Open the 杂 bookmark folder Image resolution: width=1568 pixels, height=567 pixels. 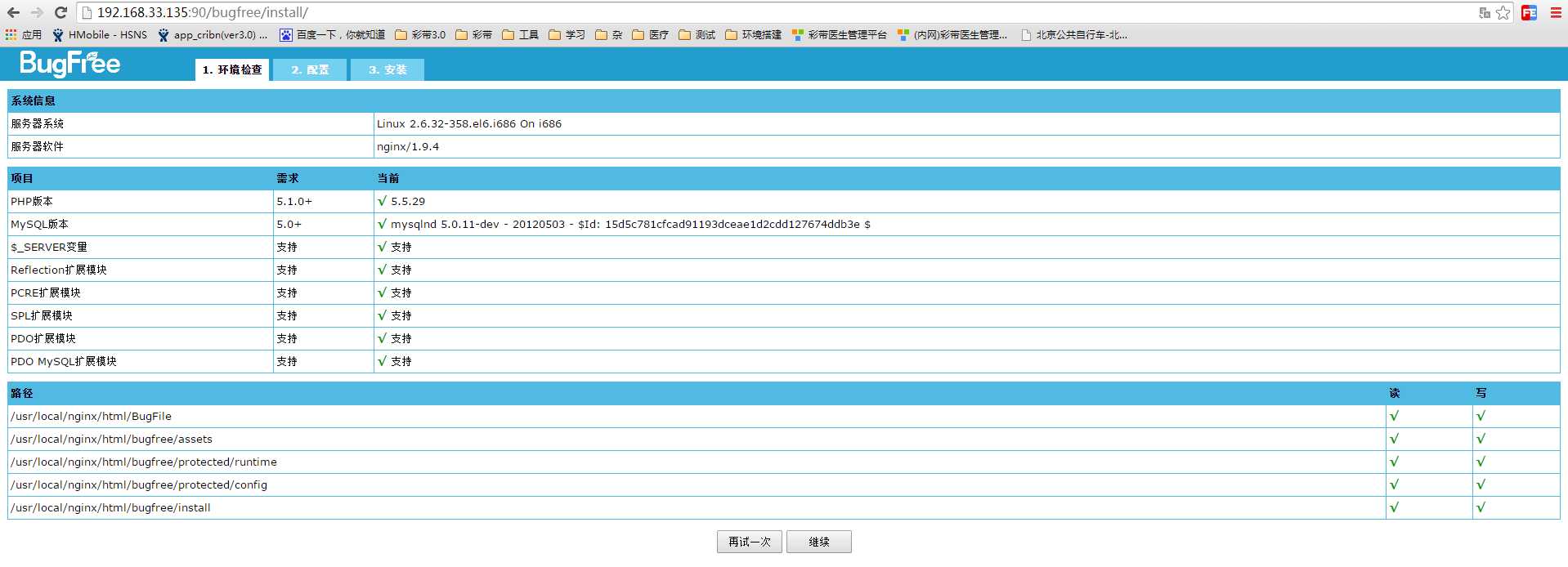[608, 35]
